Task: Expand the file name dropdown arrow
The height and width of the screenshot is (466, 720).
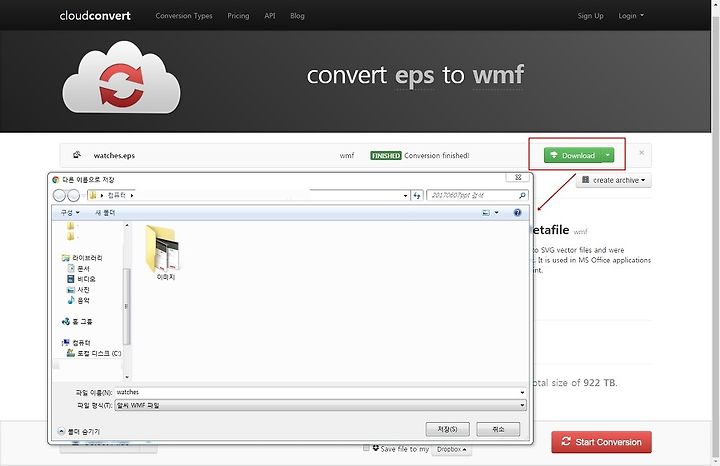Action: [522, 393]
